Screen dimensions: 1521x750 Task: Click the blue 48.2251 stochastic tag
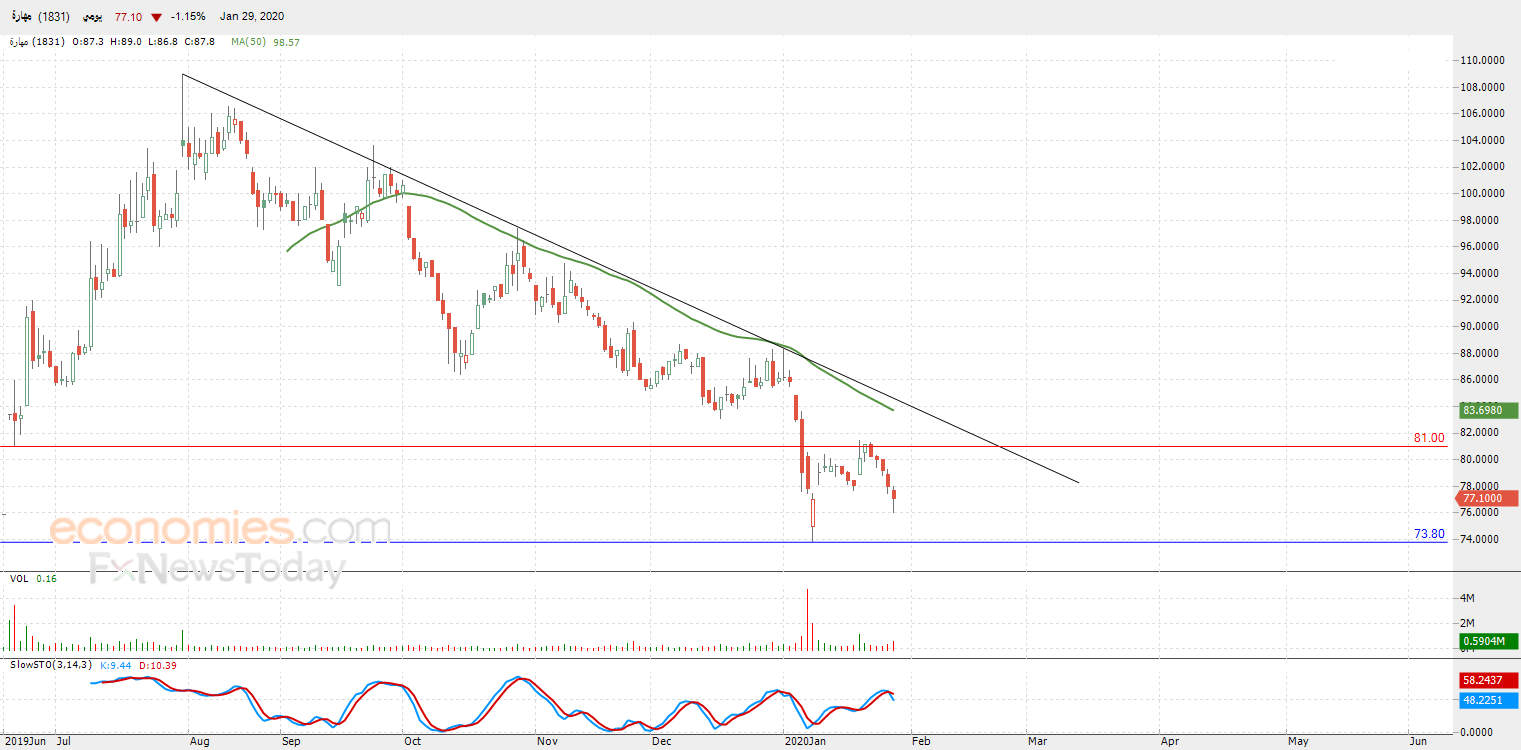coord(1489,701)
